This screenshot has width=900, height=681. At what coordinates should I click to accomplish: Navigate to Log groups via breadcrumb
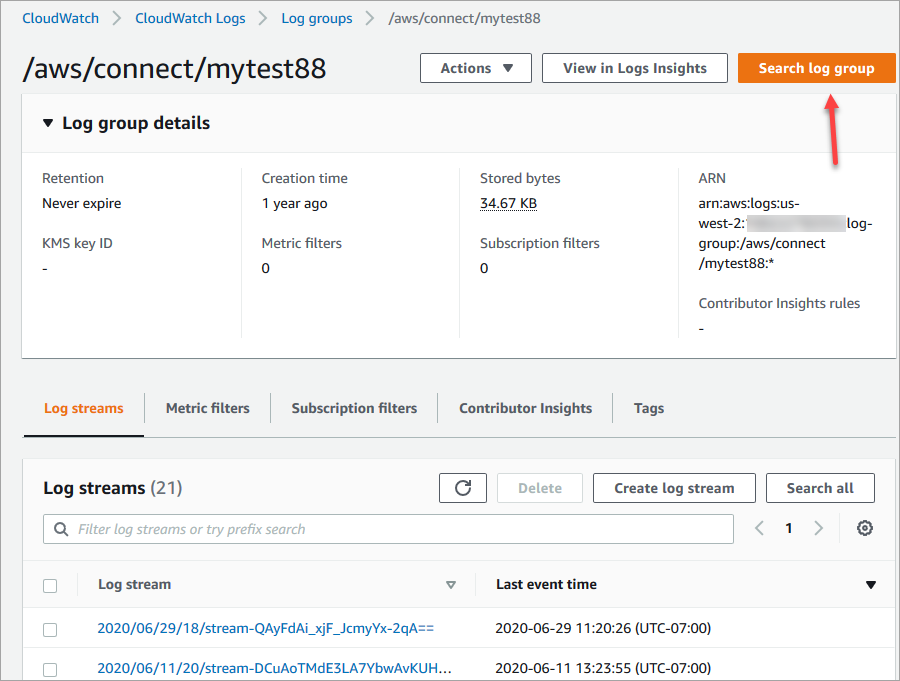coord(317,17)
